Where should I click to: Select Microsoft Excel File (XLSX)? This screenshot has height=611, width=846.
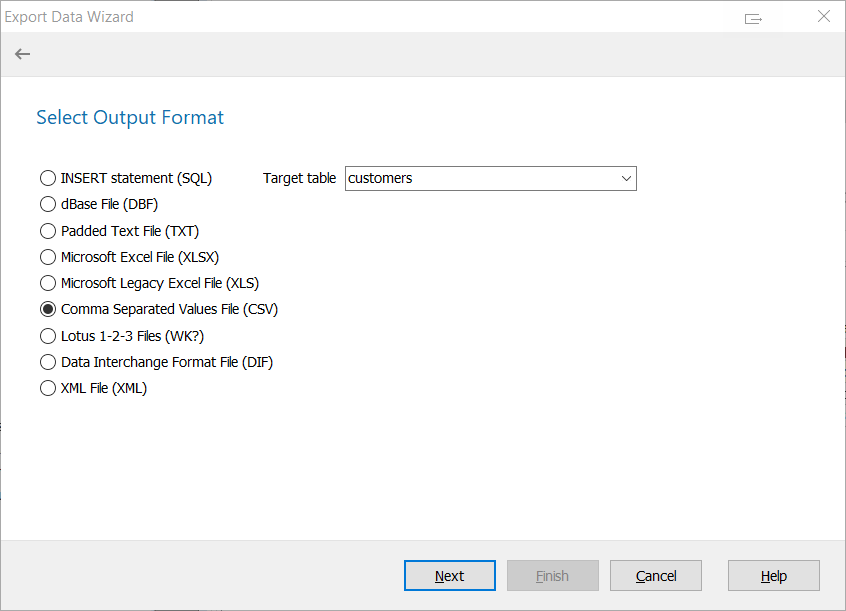click(x=48, y=257)
